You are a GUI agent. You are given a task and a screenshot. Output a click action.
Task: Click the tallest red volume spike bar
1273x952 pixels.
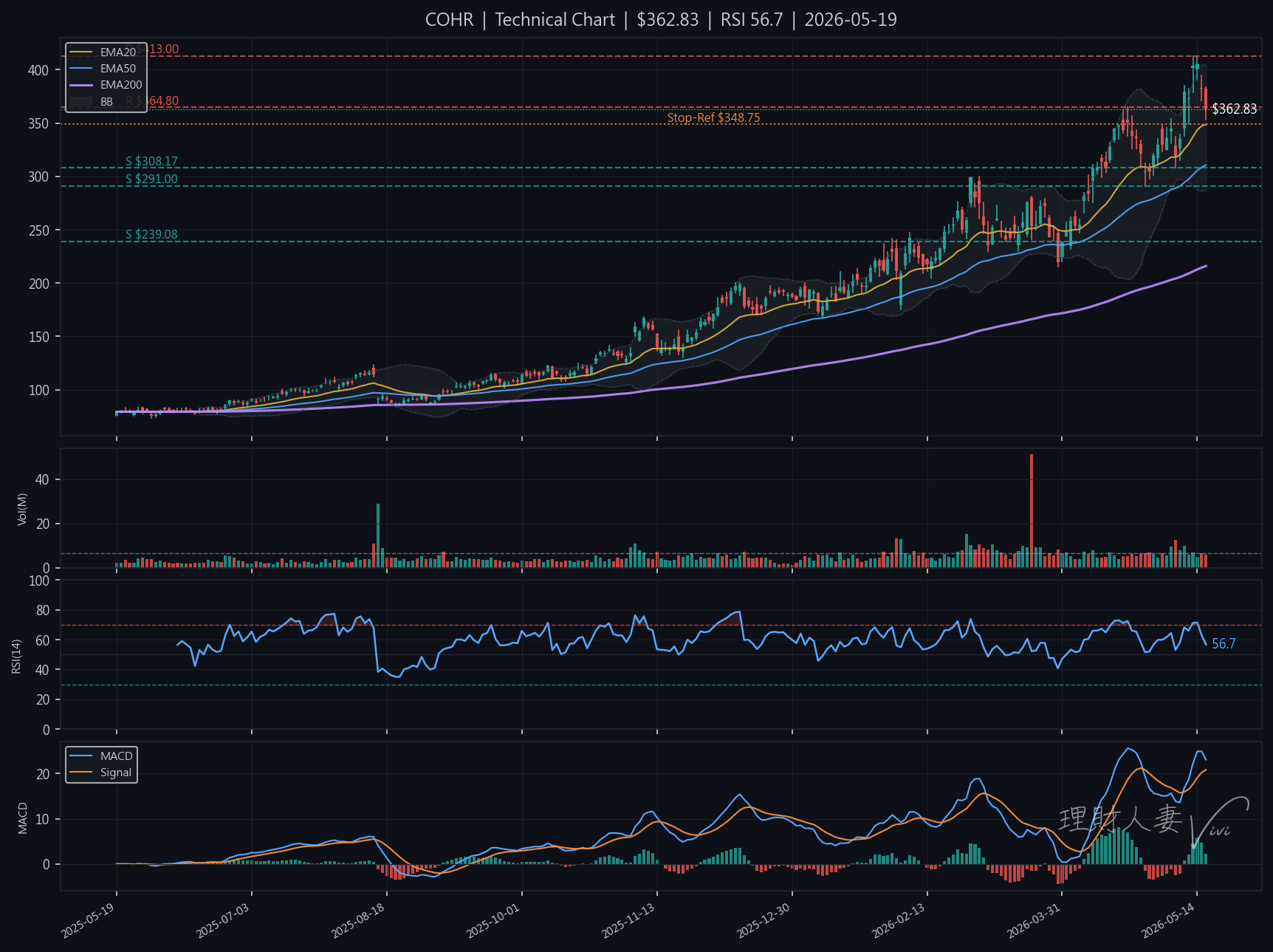tap(1032, 511)
